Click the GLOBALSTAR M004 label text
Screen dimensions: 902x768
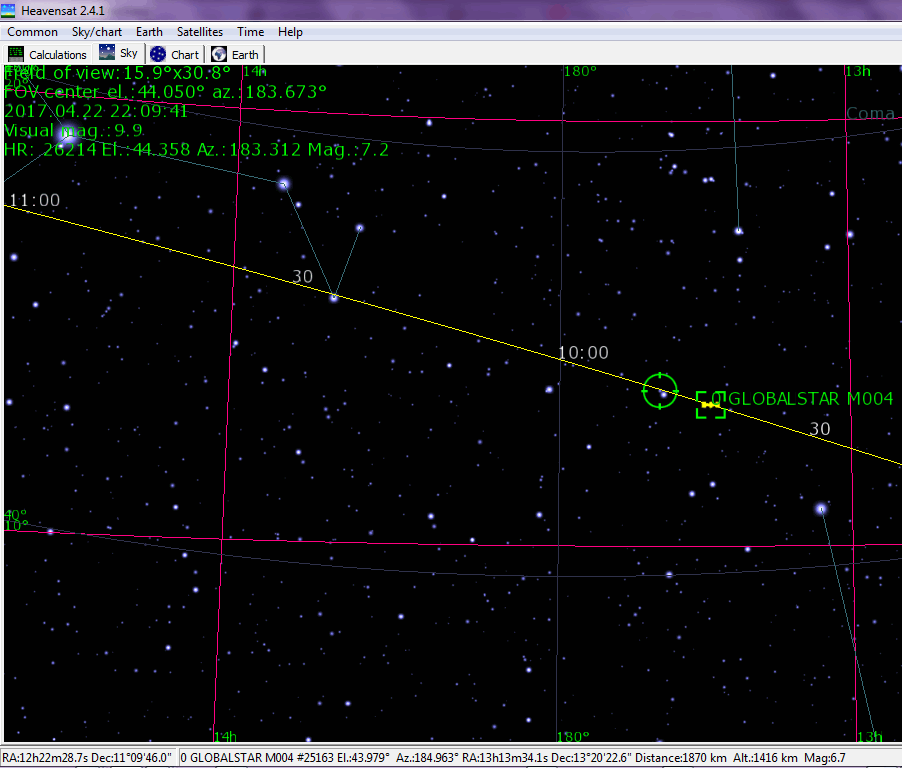click(x=812, y=399)
